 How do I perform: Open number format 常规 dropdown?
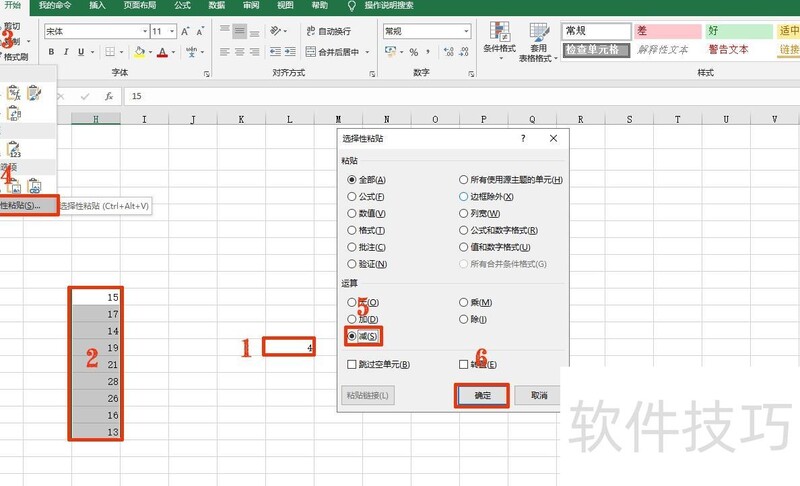(466, 32)
